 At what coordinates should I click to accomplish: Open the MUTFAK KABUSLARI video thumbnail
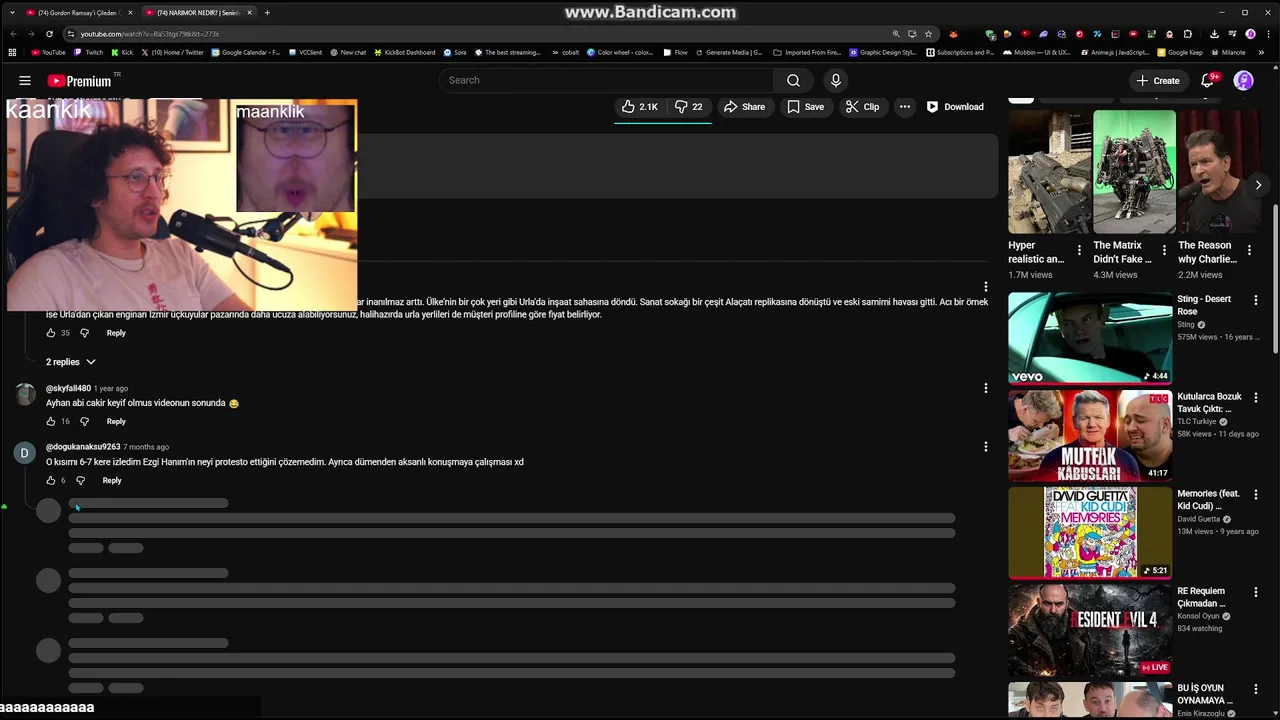point(1090,435)
